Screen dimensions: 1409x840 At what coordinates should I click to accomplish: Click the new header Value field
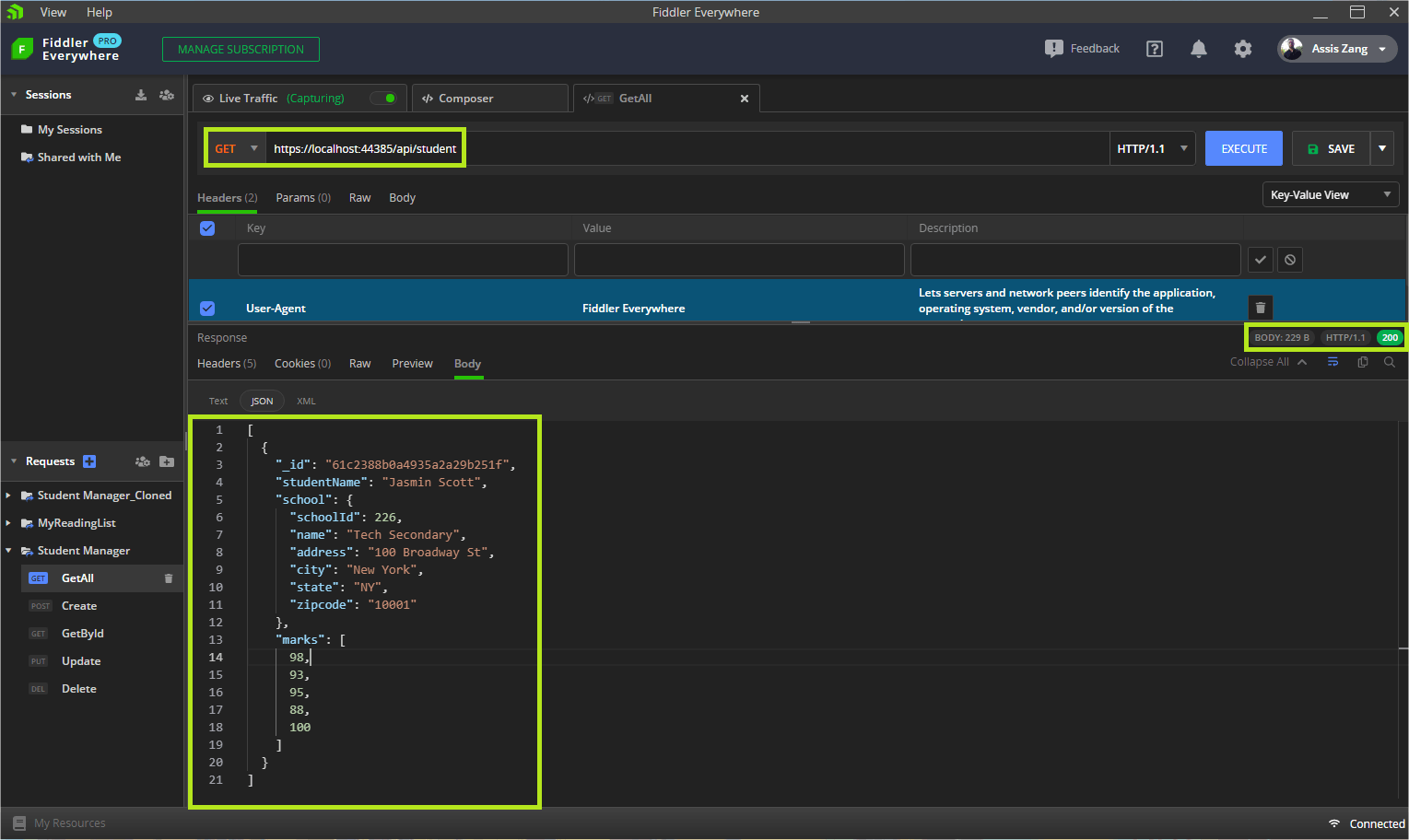tap(739, 260)
